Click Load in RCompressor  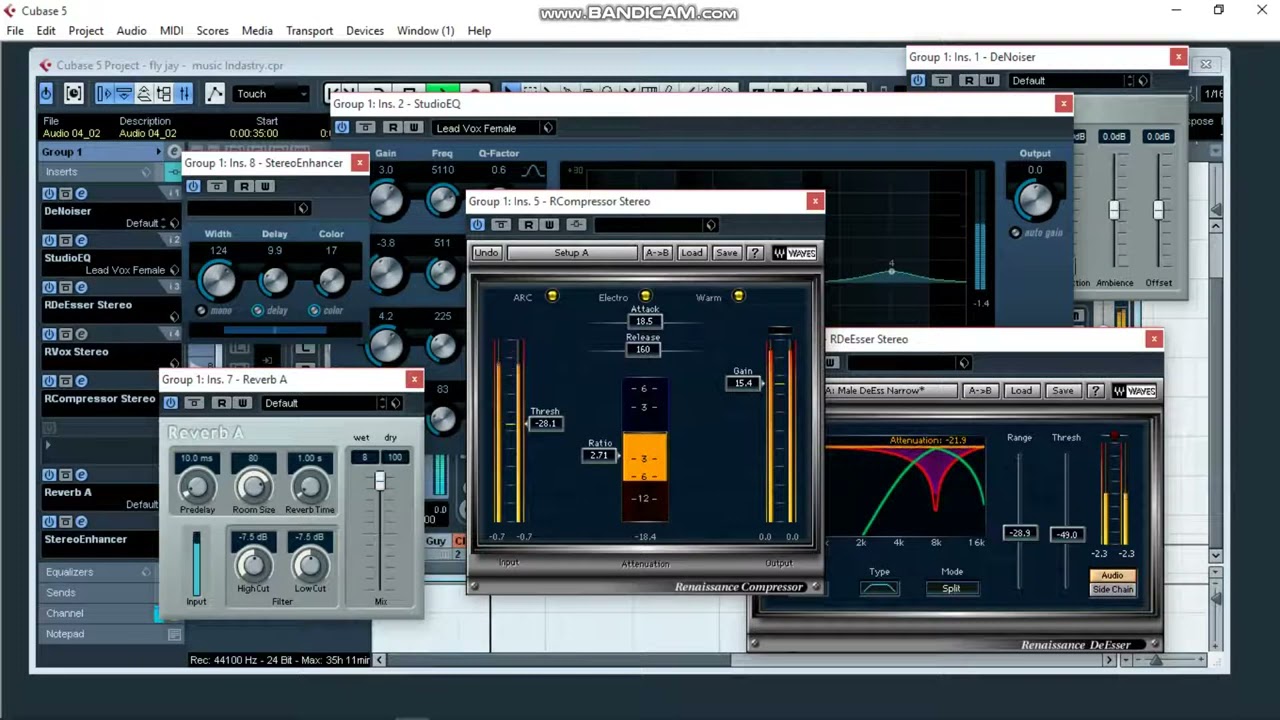click(692, 253)
